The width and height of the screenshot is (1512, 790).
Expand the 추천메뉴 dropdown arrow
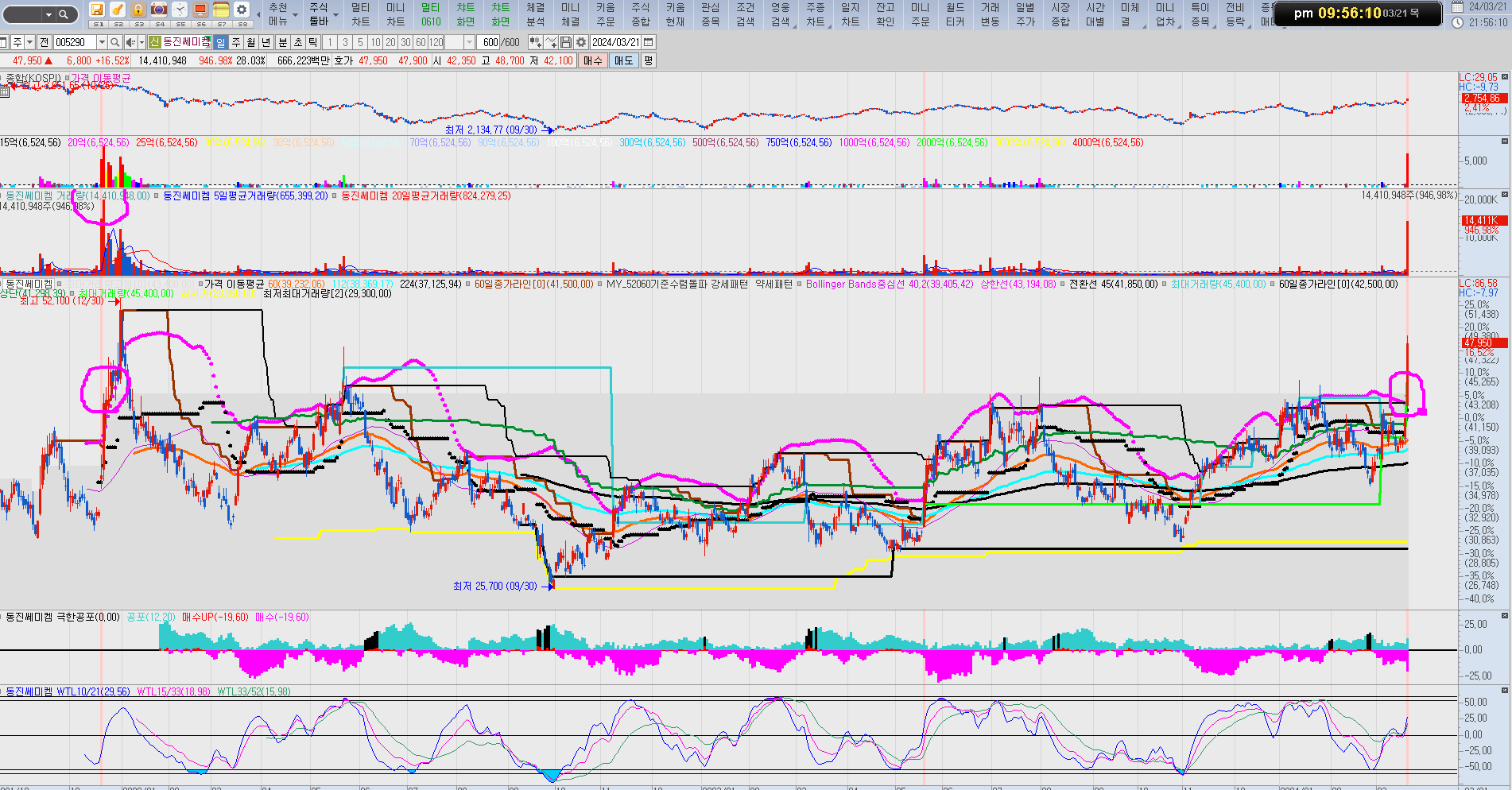pyautogui.click(x=295, y=14)
